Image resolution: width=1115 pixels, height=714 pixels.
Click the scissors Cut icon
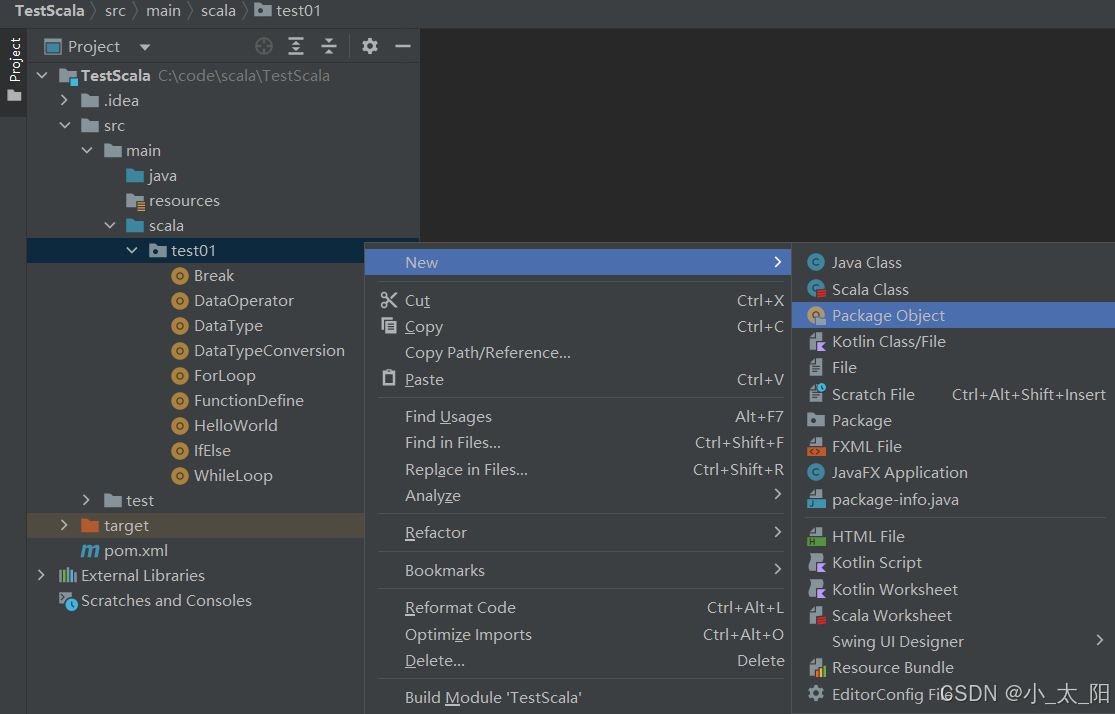[389, 300]
